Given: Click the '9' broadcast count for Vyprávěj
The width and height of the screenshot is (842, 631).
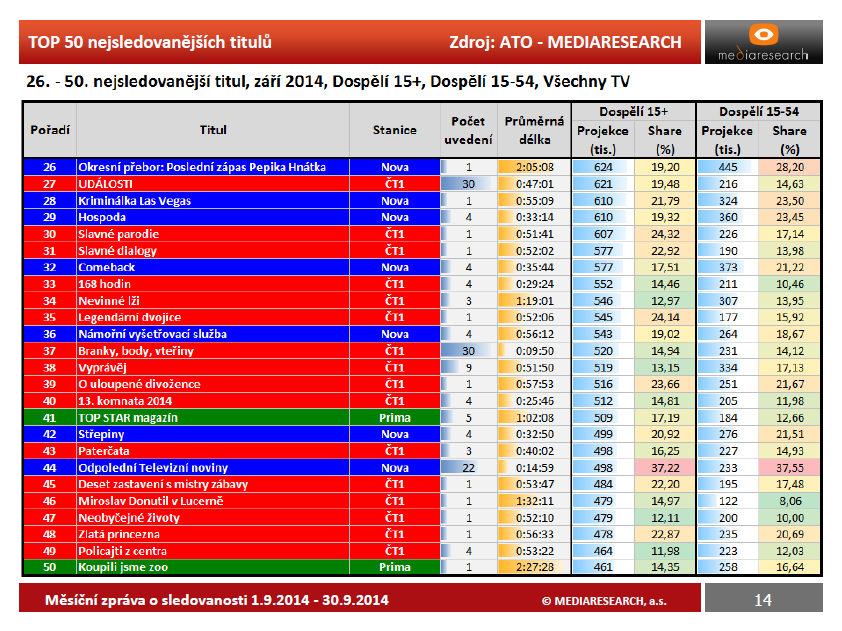Looking at the screenshot, I should coord(468,367).
